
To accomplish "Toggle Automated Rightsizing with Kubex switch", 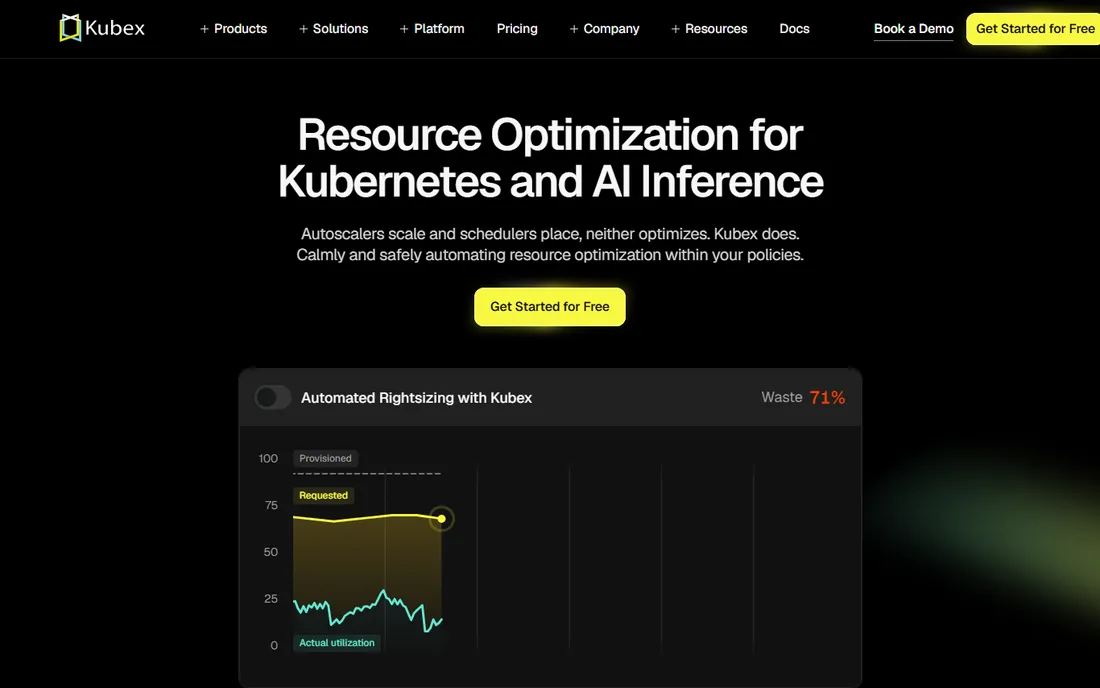I will coord(273,398).
